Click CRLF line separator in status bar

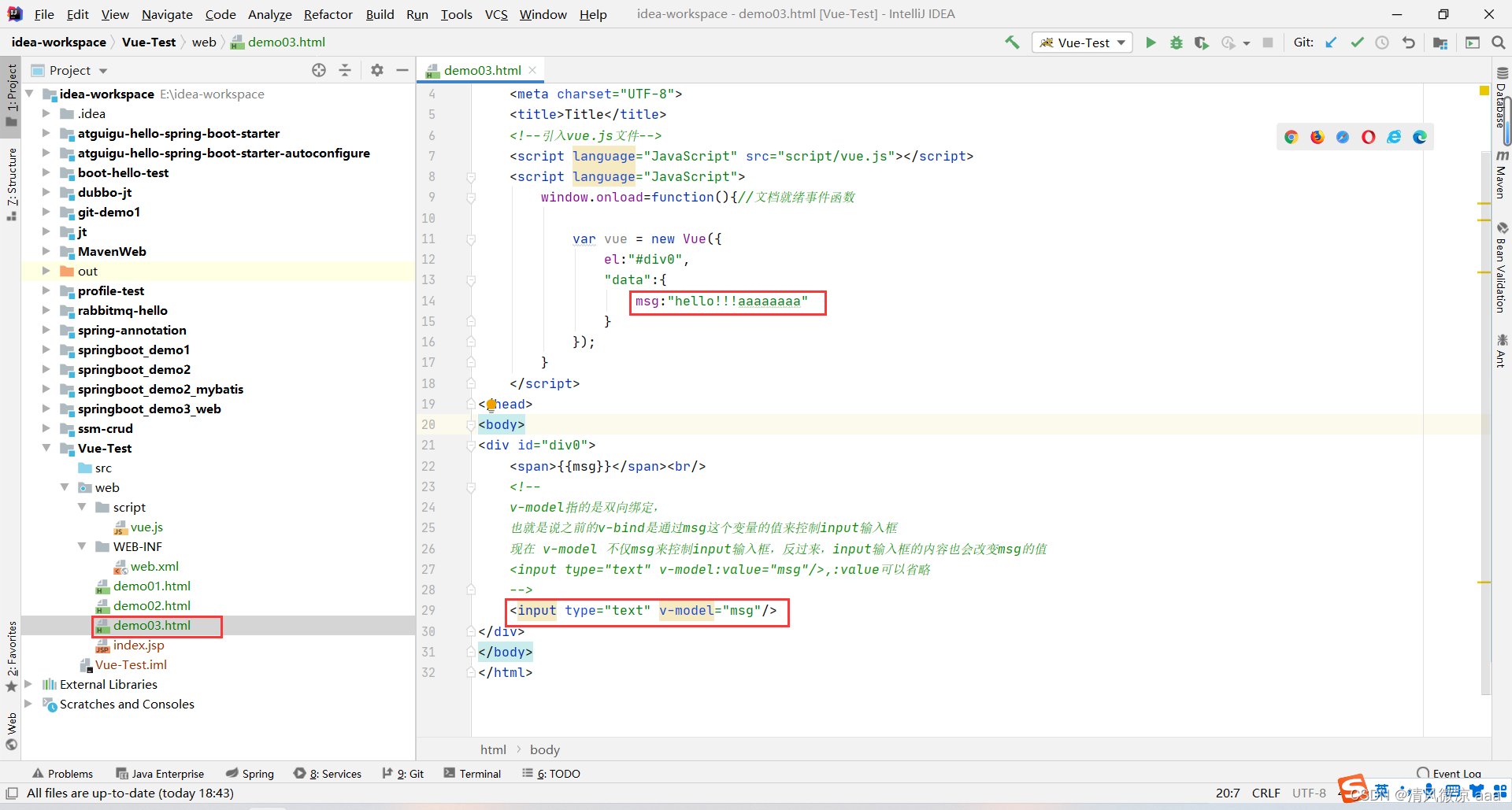pos(1266,793)
